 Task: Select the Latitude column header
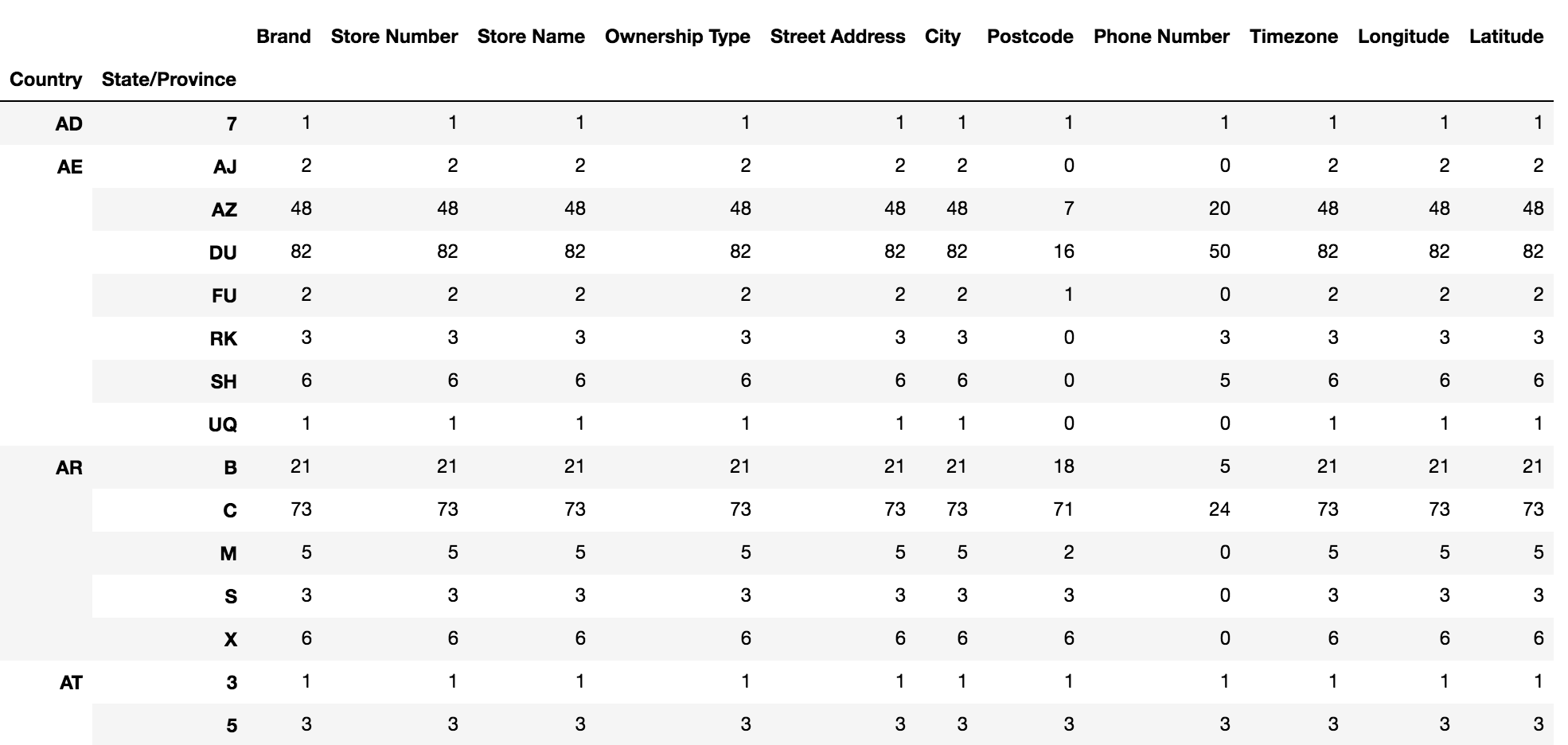click(1506, 37)
